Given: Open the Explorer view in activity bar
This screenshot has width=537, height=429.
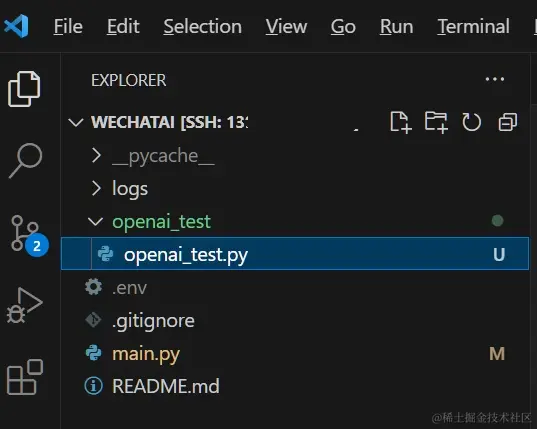Looking at the screenshot, I should 24,89.
